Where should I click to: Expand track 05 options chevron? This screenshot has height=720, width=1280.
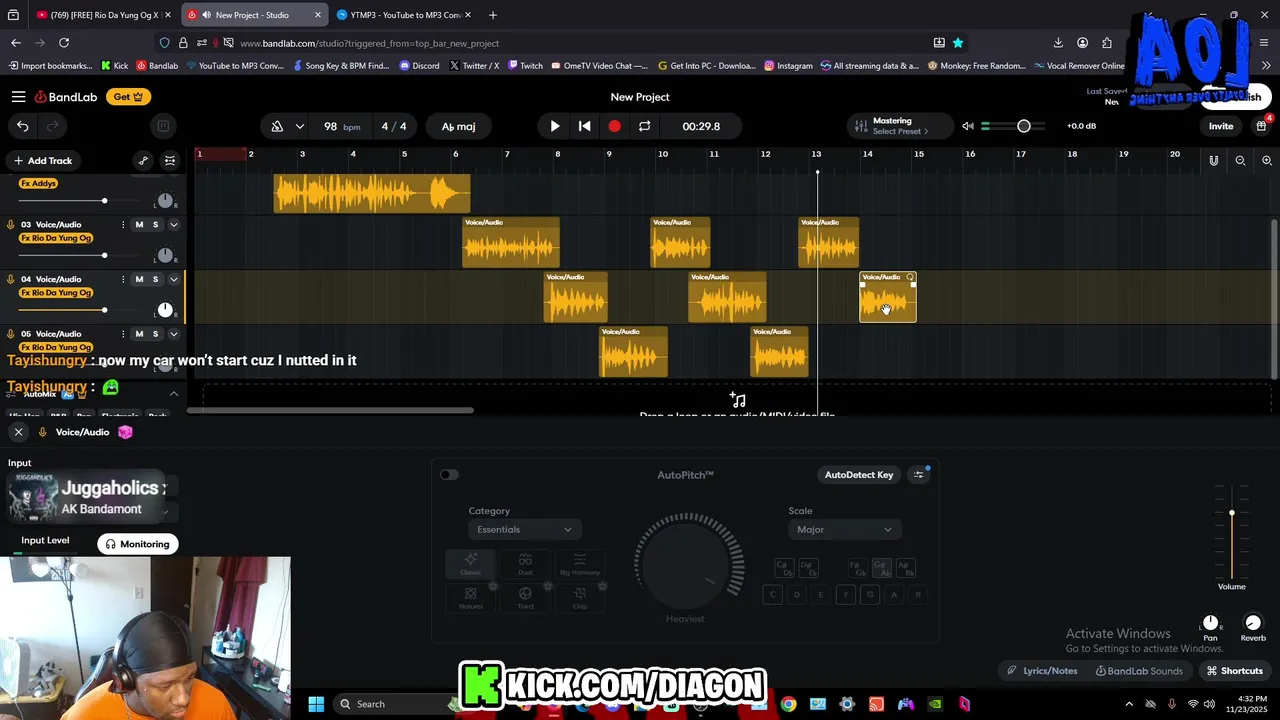click(173, 334)
